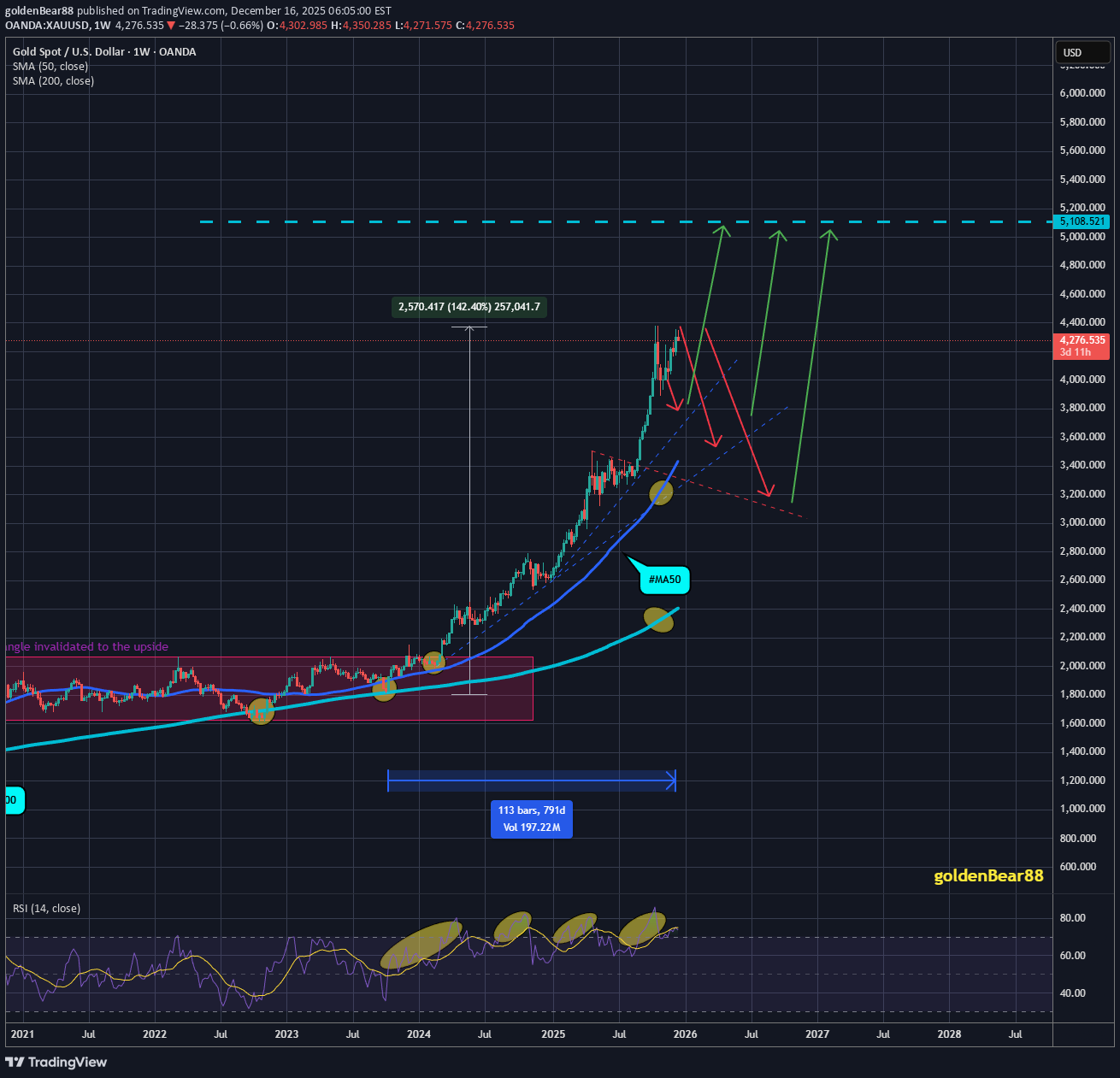Click the TradingView logo
The image size is (1120, 1078).
coord(56,1062)
